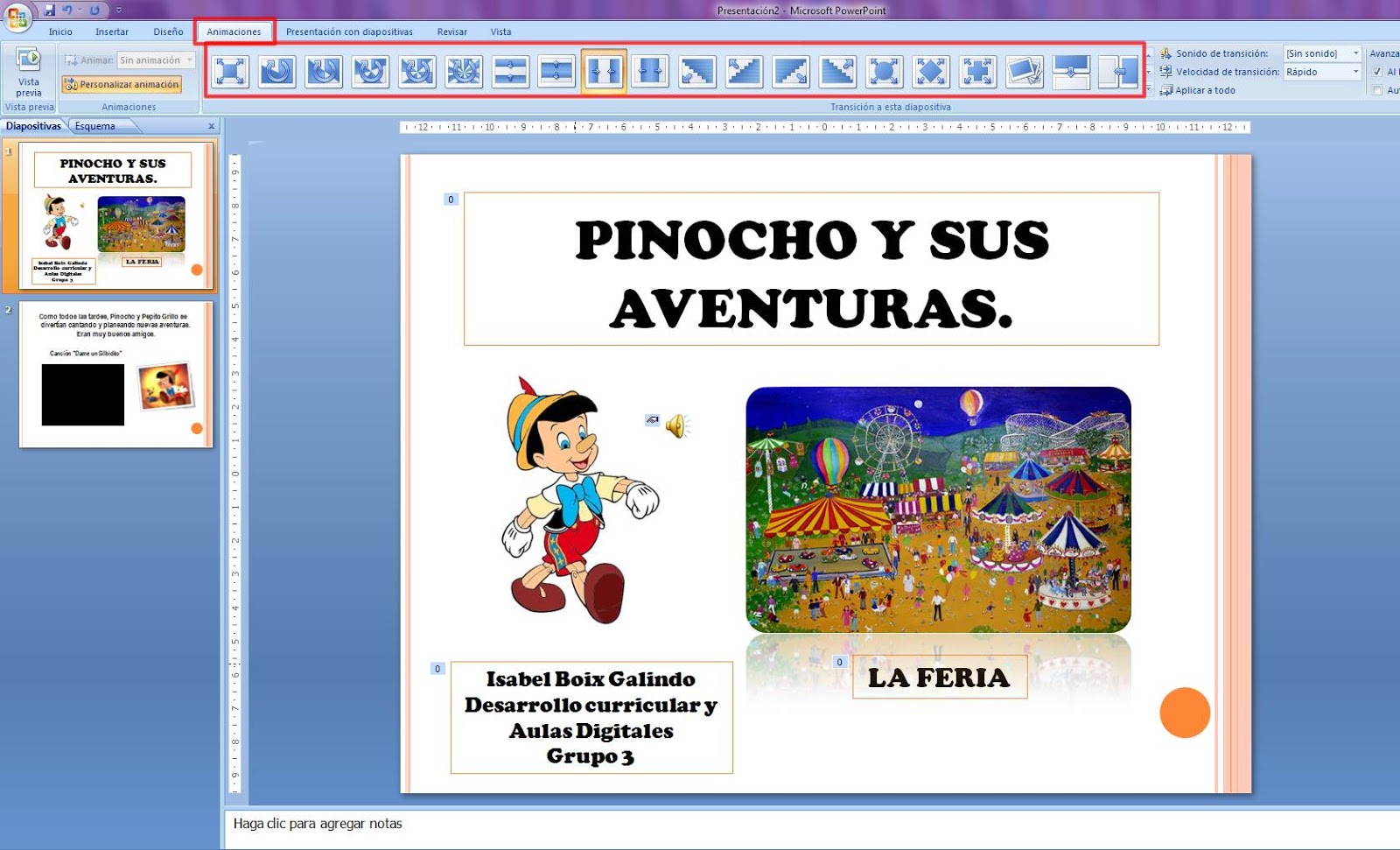Apply the diamond shape transition
Screen dimensions: 1400x850
tap(931, 71)
